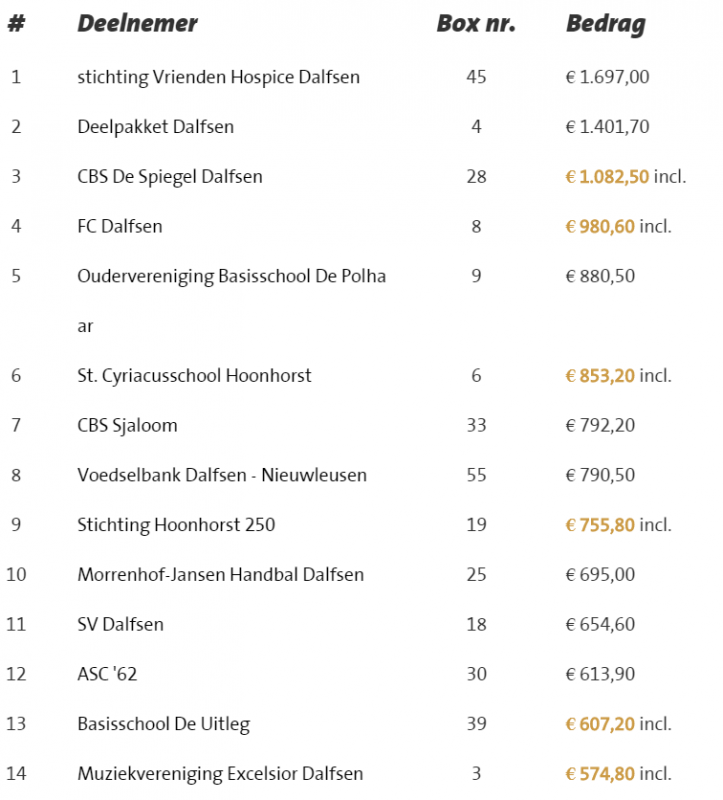Click the € 1.697,00 amount

607,77
